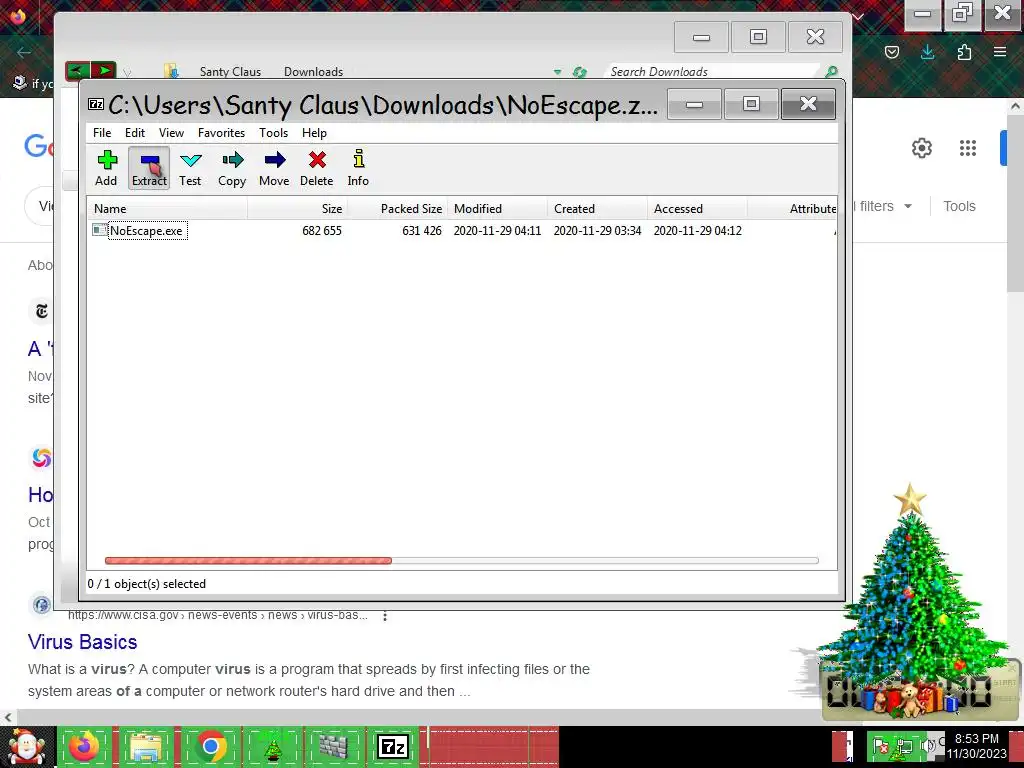Image resolution: width=1024 pixels, height=768 pixels.
Task: Open the Google apps grid icon
Action: 968,148
